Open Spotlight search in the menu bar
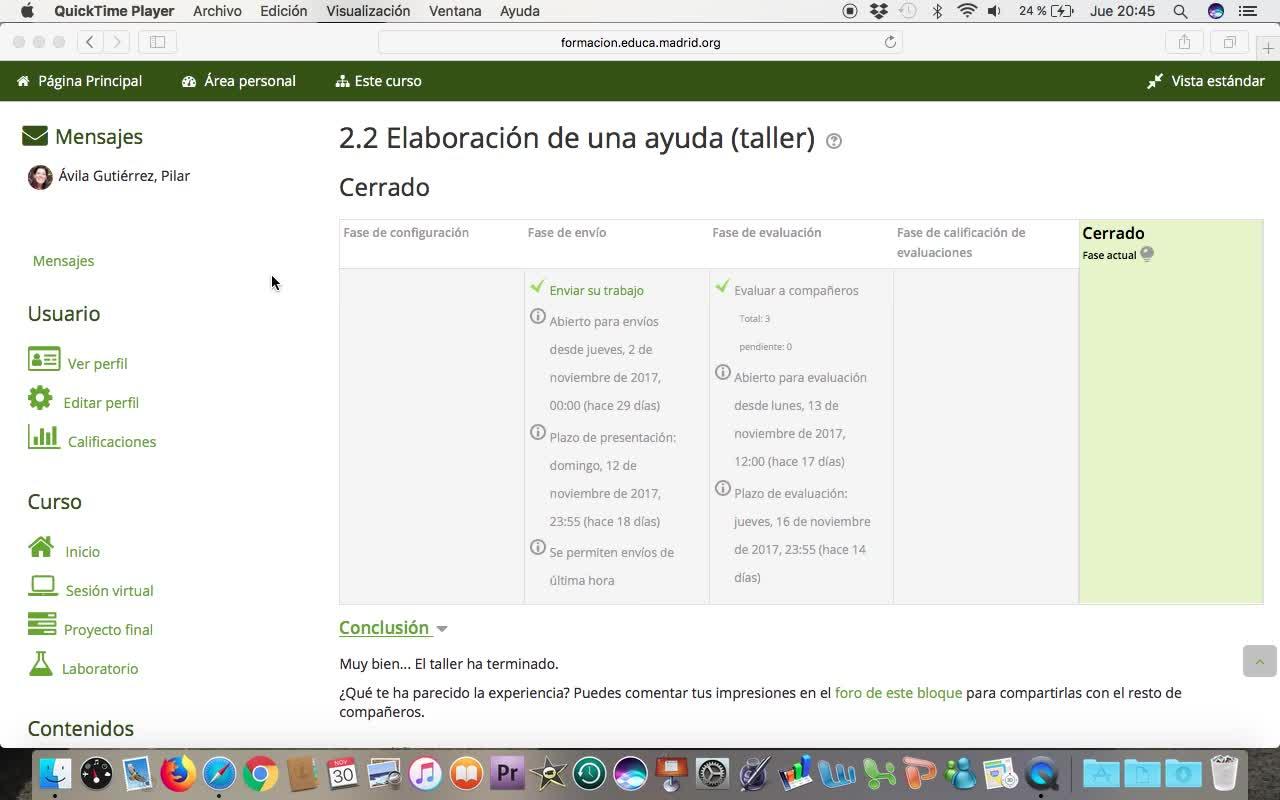The width and height of the screenshot is (1280, 800). tap(1180, 11)
